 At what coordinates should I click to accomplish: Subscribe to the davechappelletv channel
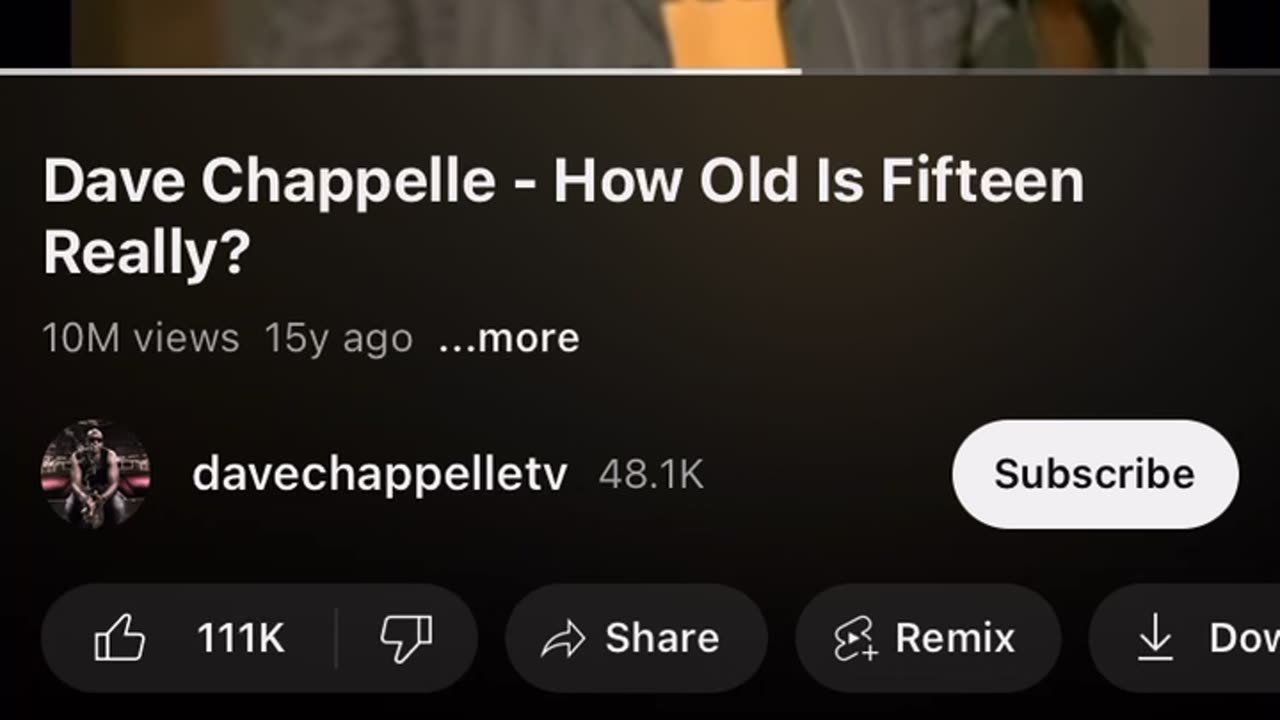click(x=1095, y=474)
